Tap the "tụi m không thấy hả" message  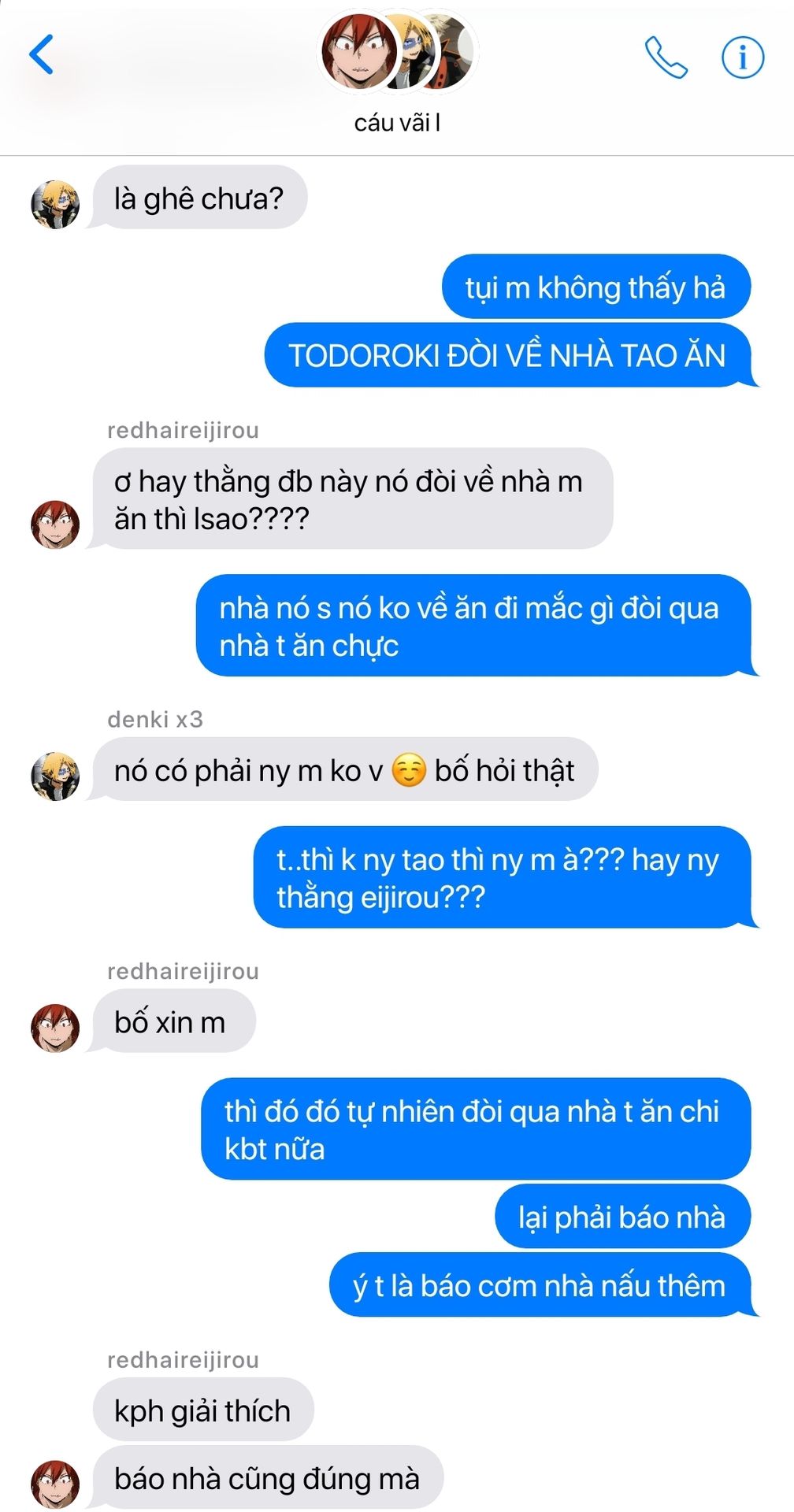595,287
